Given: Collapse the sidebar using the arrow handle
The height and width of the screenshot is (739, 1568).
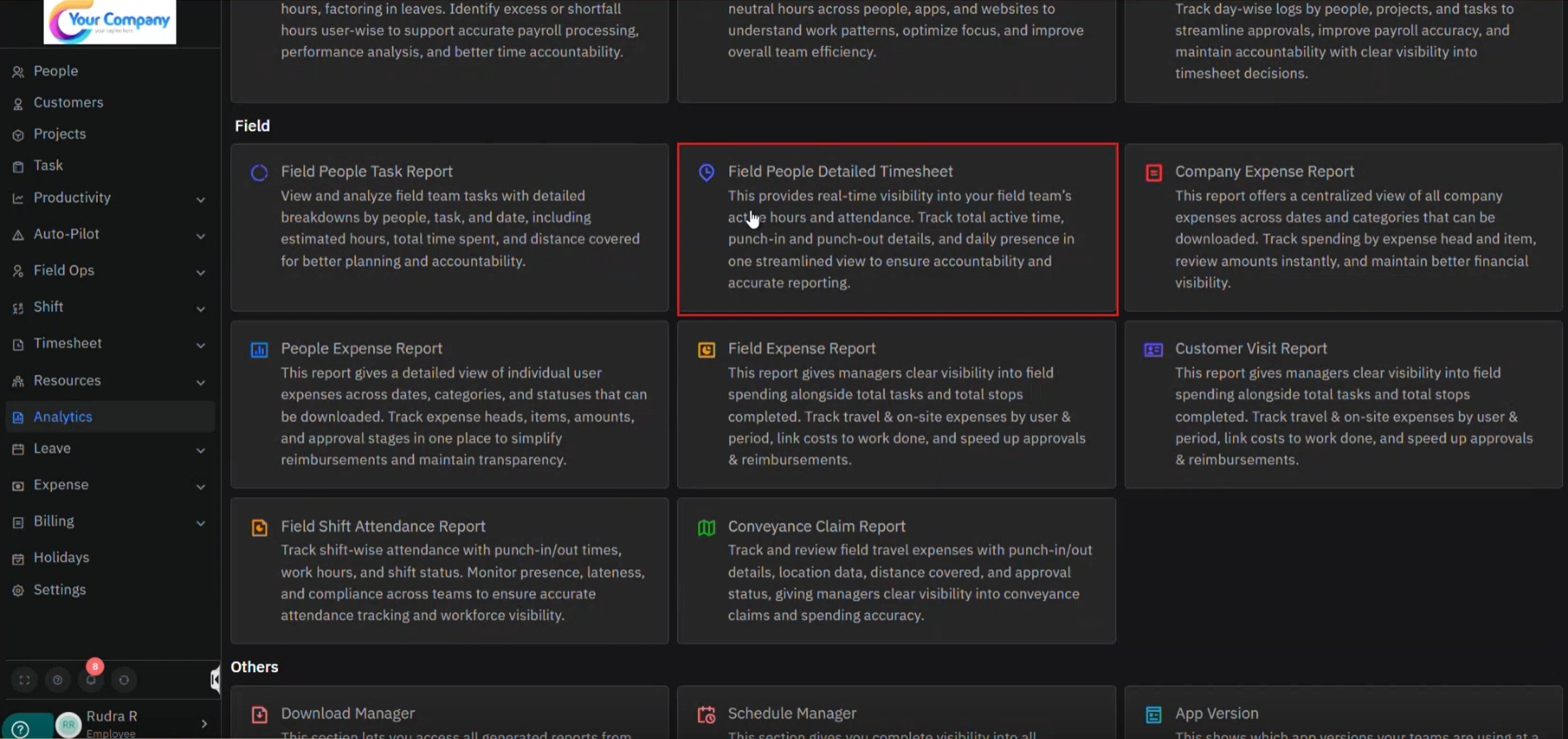Looking at the screenshot, I should (x=215, y=680).
